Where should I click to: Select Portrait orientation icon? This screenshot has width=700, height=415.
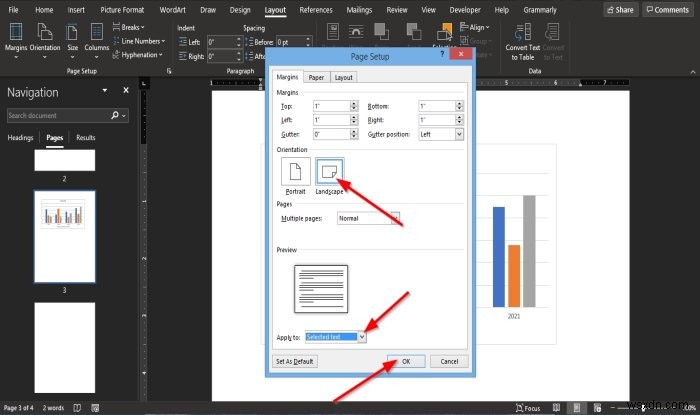coord(296,171)
